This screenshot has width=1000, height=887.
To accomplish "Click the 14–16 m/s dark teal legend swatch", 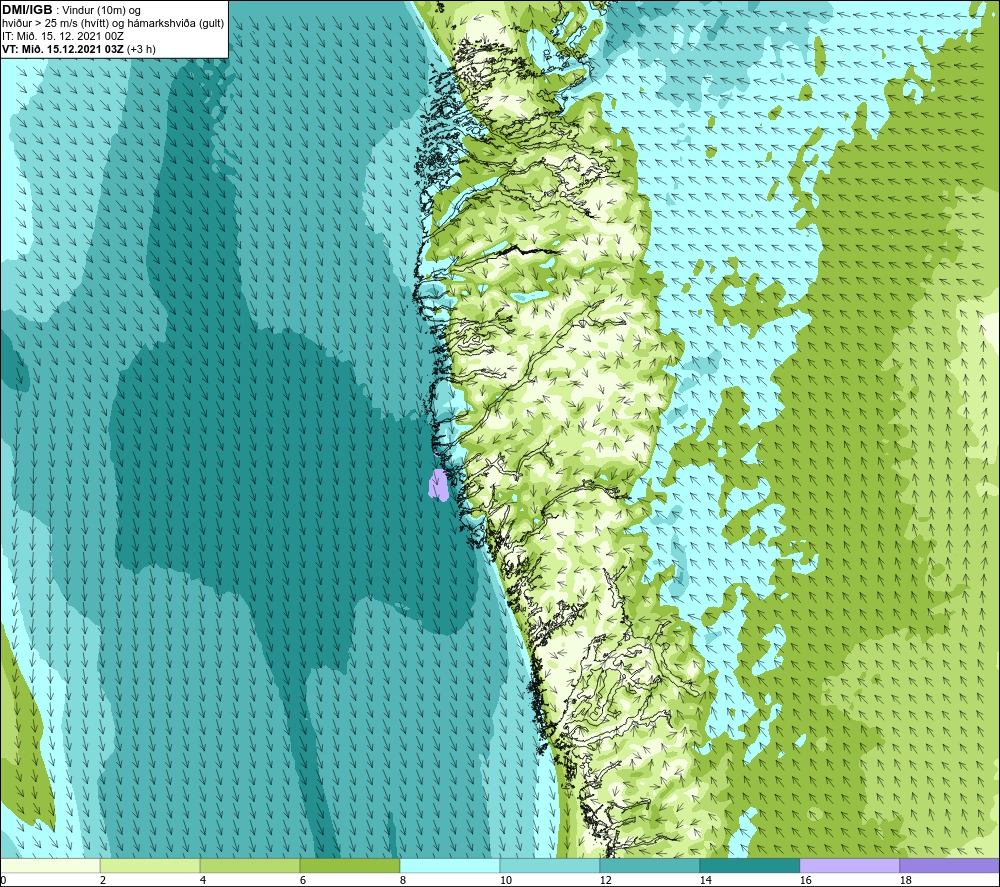I will [x=749, y=865].
